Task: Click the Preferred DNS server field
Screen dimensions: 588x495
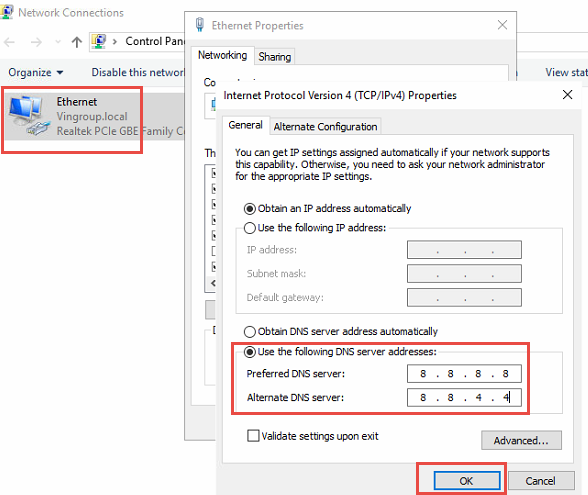Action: (464, 374)
